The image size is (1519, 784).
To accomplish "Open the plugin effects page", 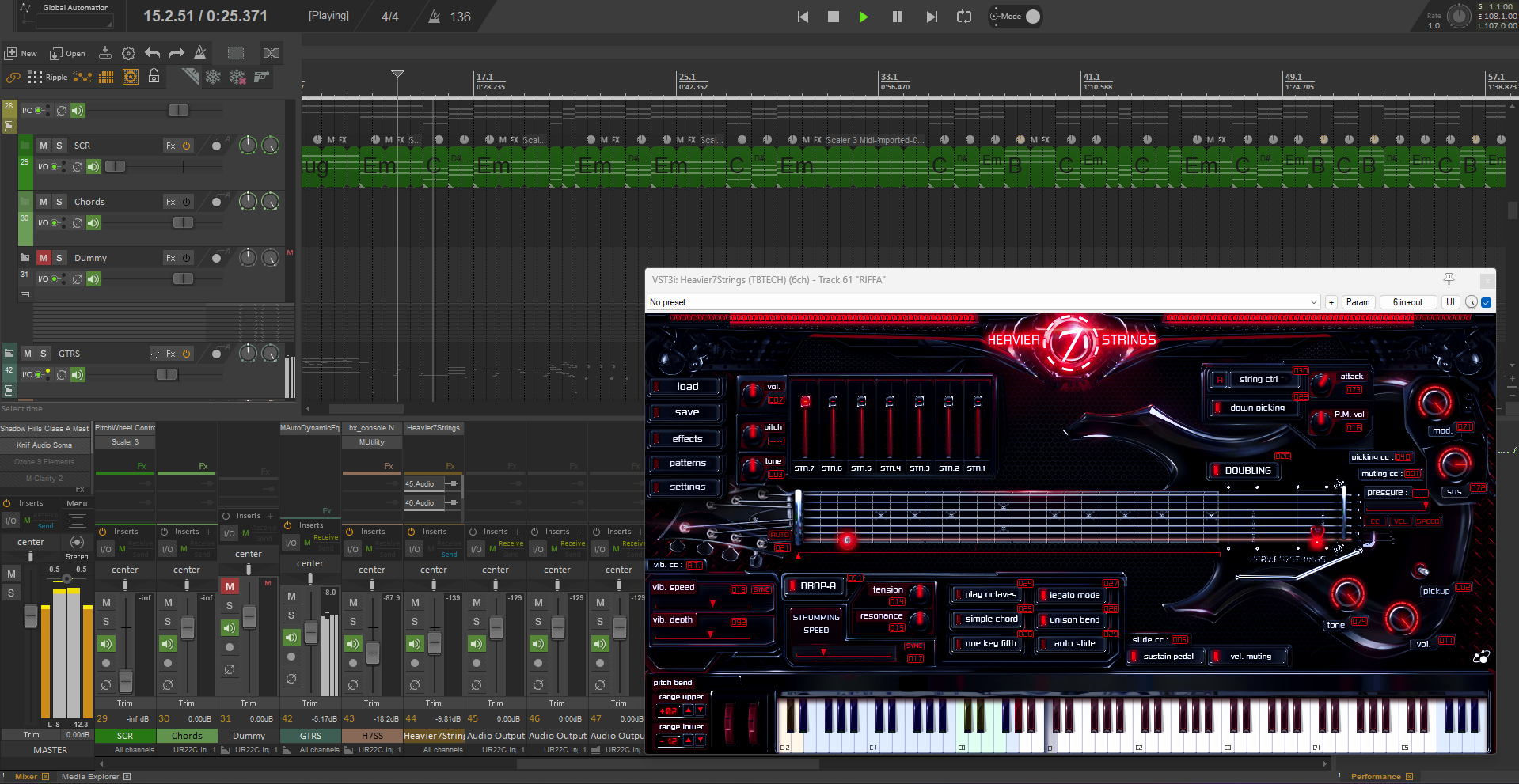I will tap(685, 439).
